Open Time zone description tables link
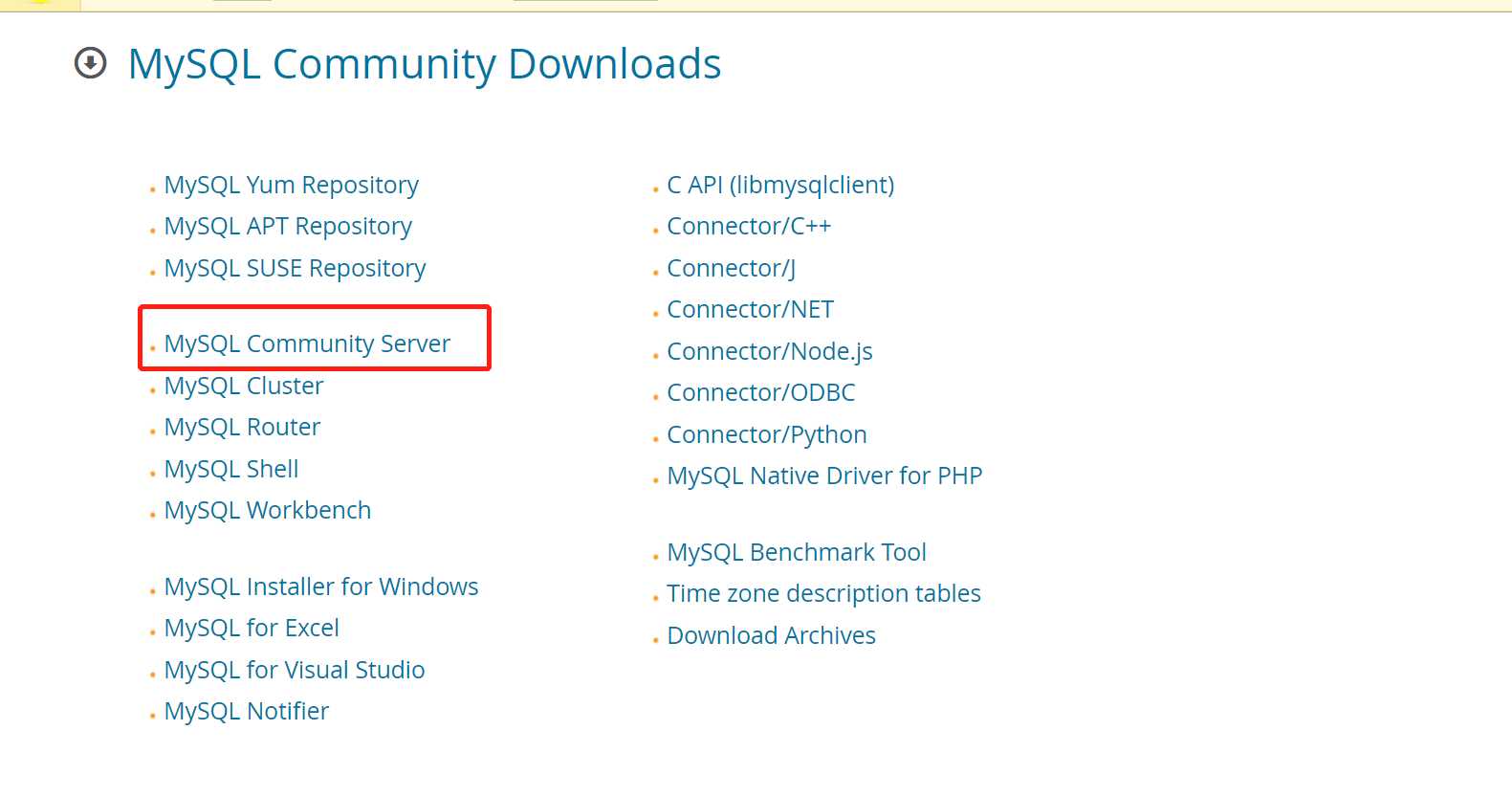 point(824,593)
